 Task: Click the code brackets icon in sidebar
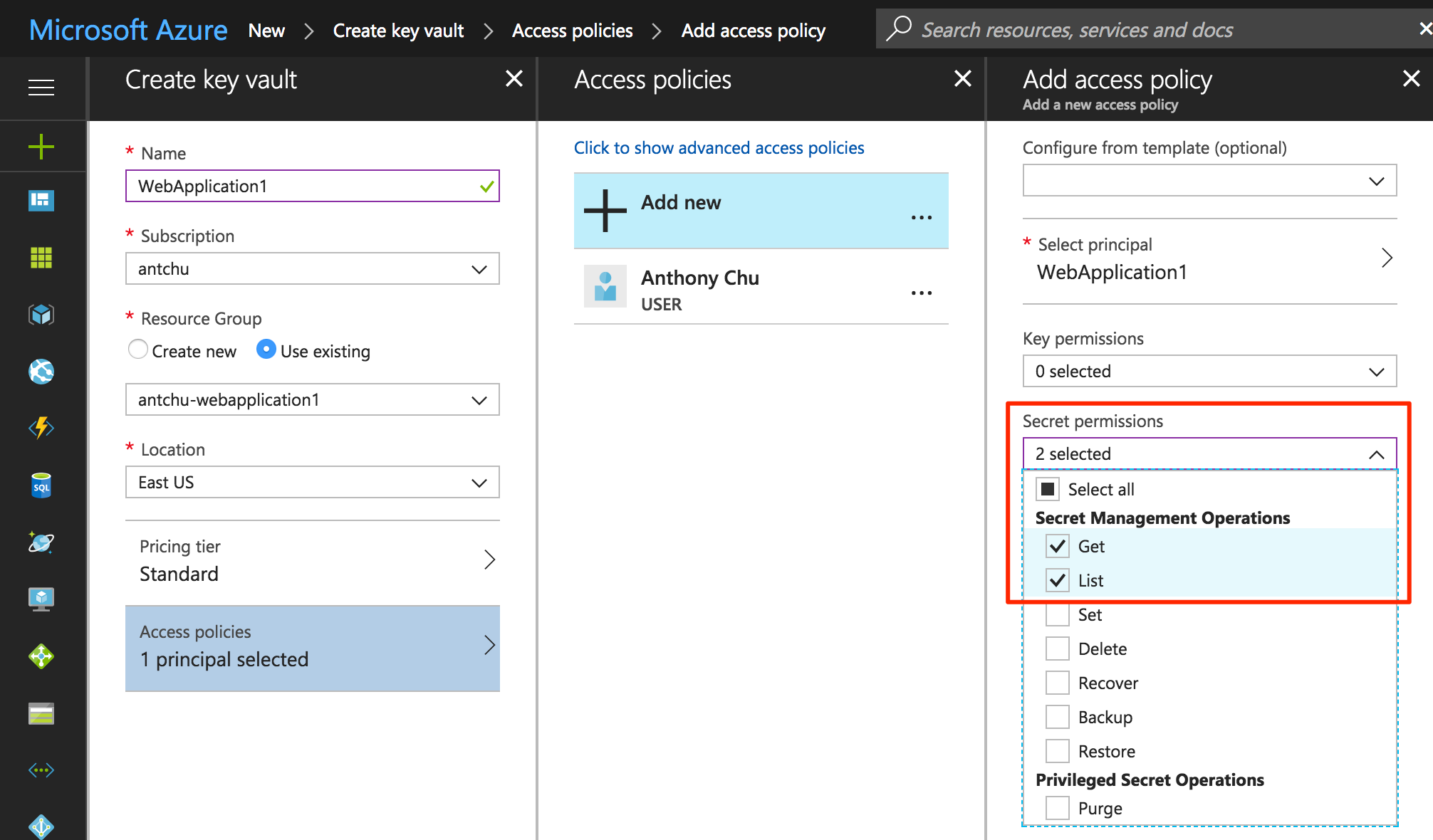click(x=39, y=770)
